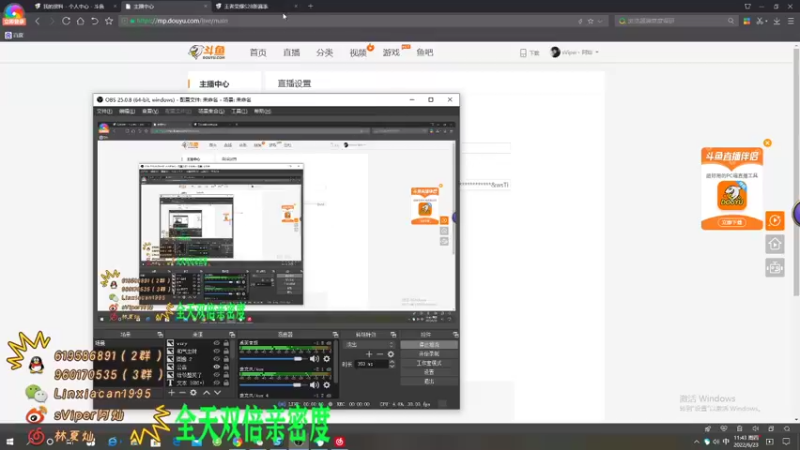This screenshot has height=450, width=800.
Task: Go back in the browser
Action: click(37, 21)
